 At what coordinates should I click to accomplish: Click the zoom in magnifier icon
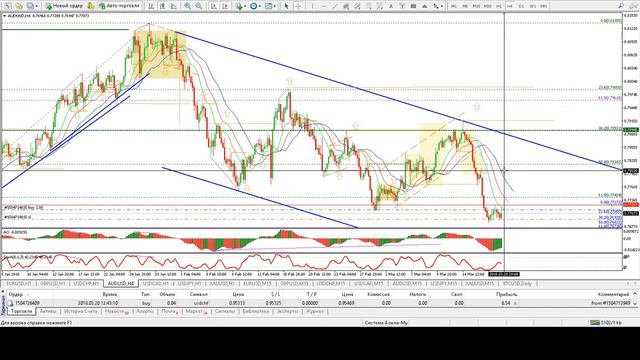click(x=187, y=6)
